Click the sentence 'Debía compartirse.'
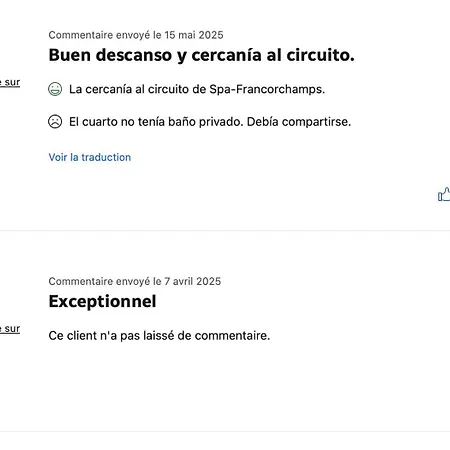 pos(299,122)
